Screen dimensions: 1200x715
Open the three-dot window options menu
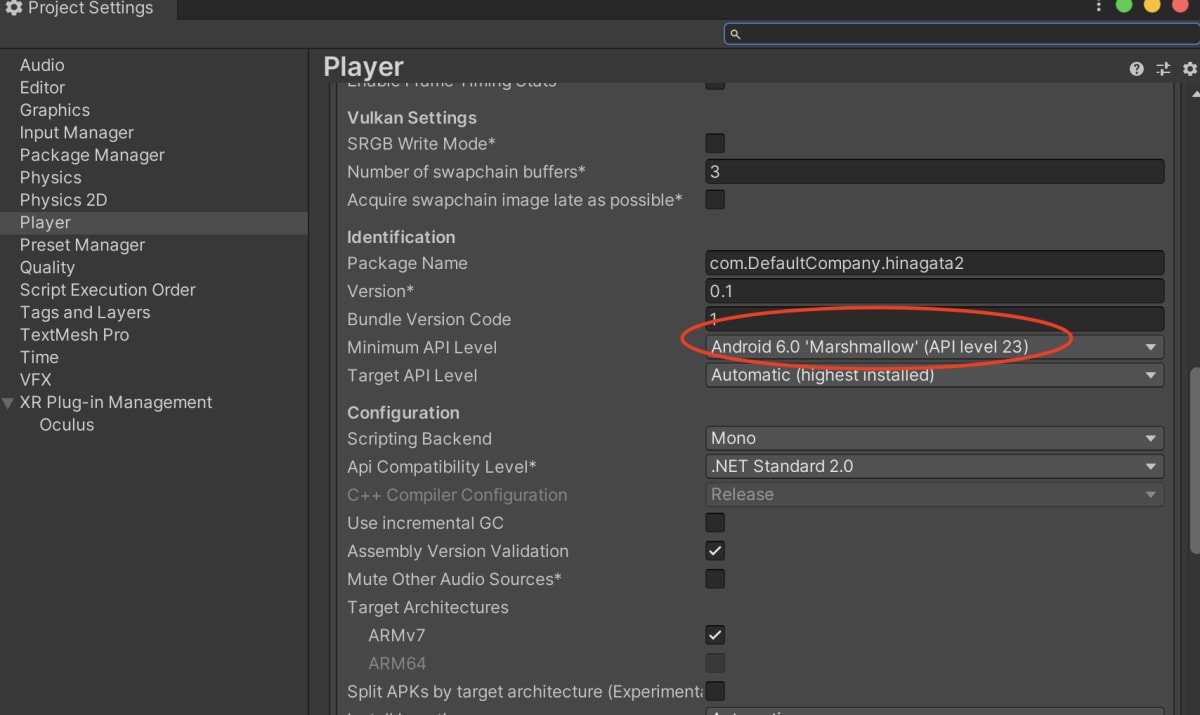click(x=1098, y=7)
